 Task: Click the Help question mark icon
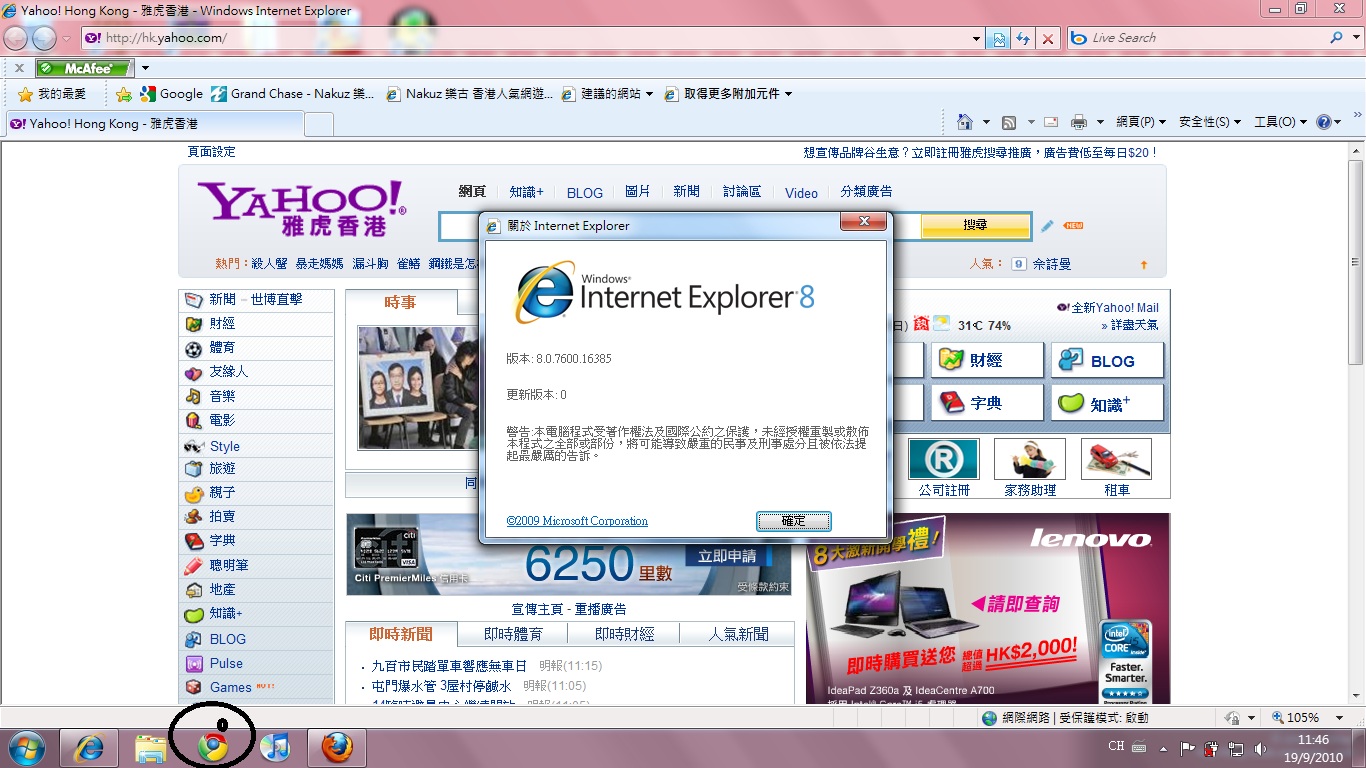pyautogui.click(x=1324, y=122)
